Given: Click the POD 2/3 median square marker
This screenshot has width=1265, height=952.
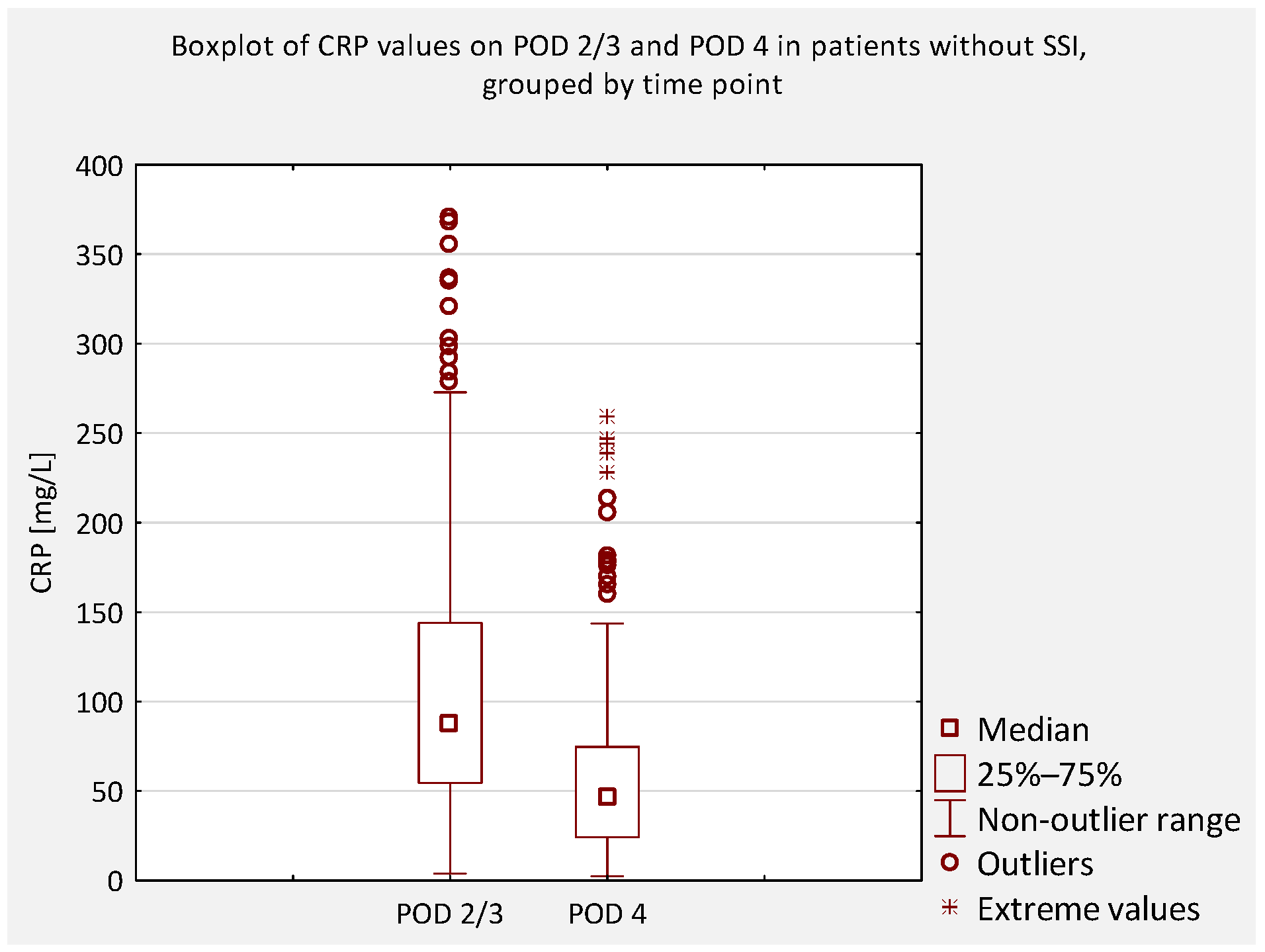Looking at the screenshot, I should click(449, 722).
